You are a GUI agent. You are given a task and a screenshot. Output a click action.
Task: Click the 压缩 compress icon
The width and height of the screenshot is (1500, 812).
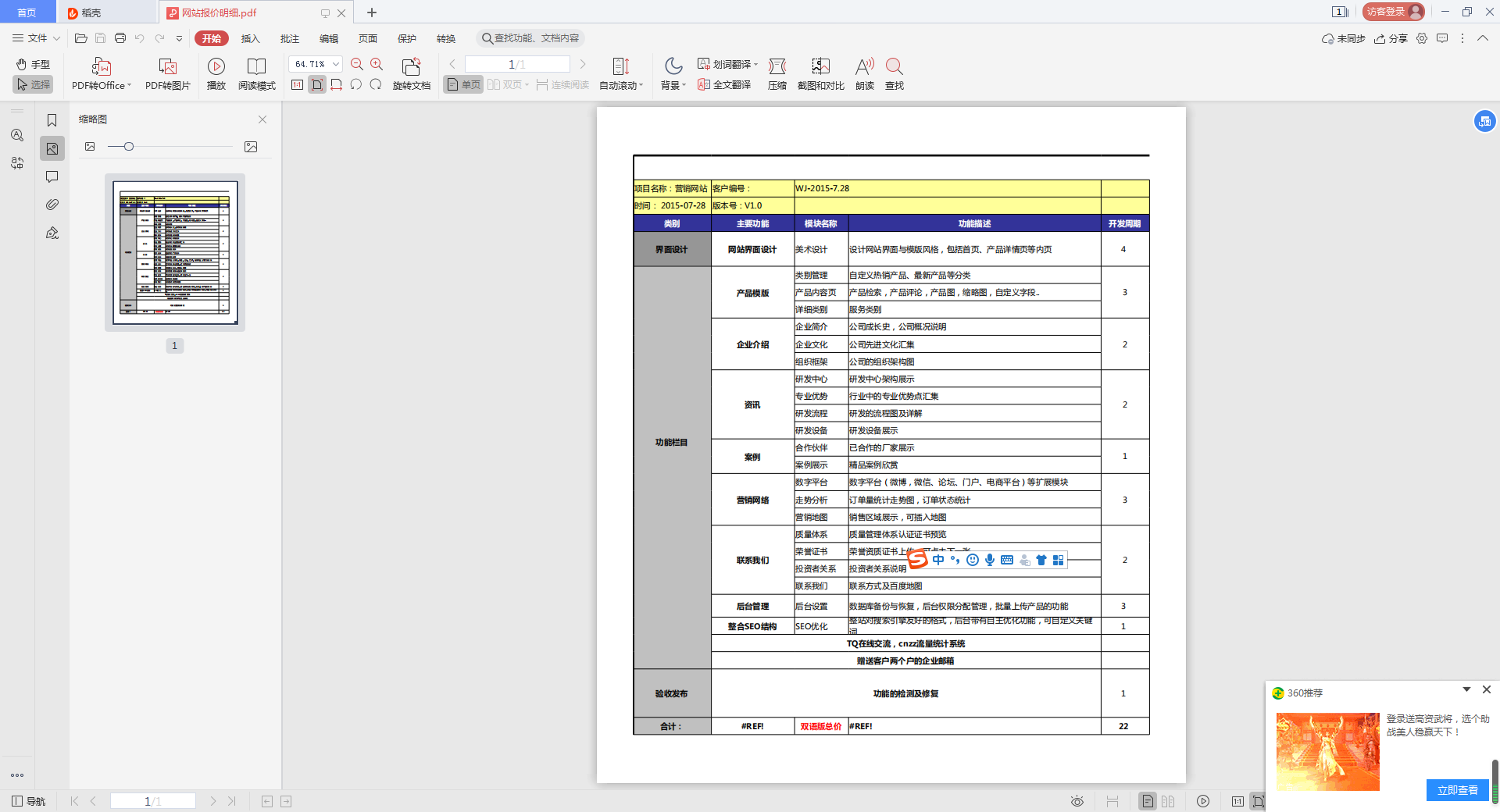click(777, 67)
